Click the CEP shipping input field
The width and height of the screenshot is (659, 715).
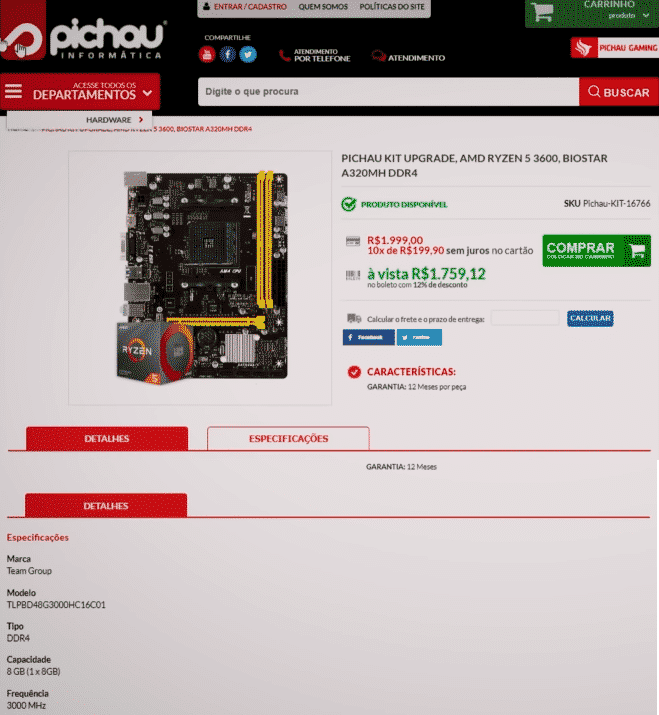[525, 318]
